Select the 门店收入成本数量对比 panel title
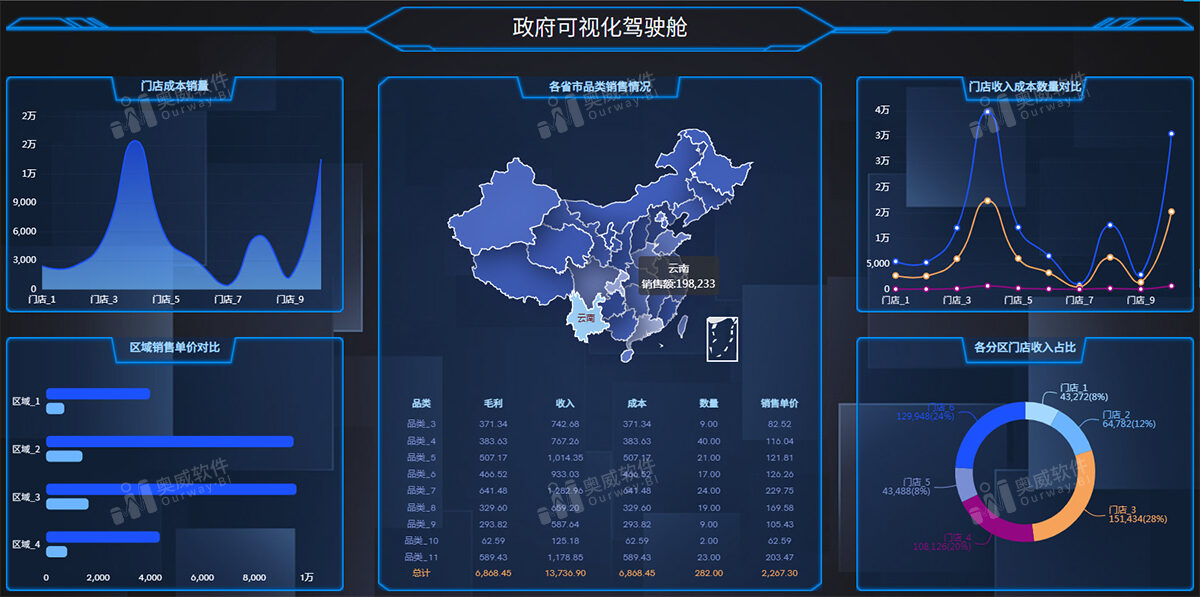Screen dimensions: 1200x597 pyautogui.click(x=1024, y=86)
